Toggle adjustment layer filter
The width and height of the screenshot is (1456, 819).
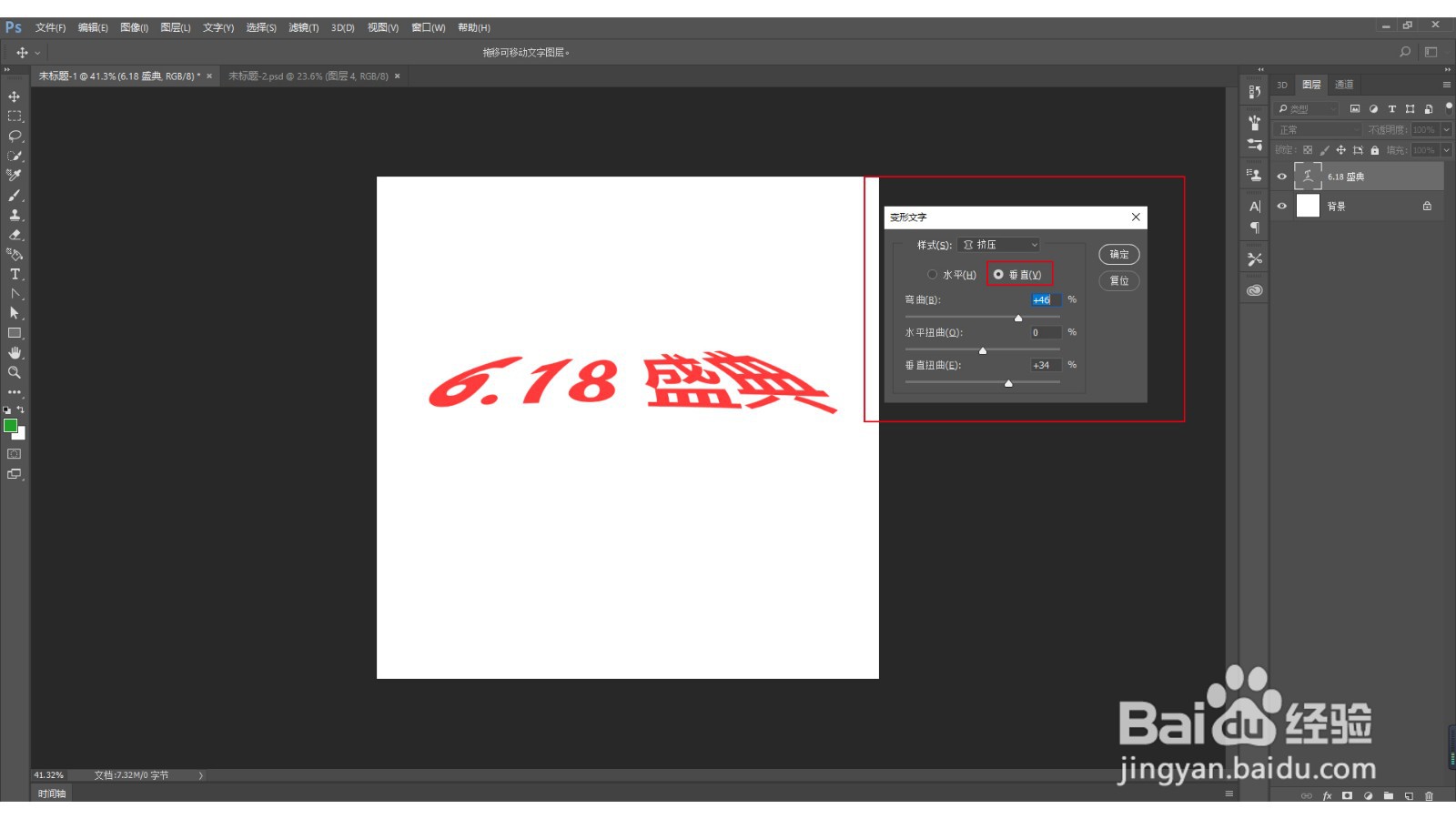coord(1373,109)
